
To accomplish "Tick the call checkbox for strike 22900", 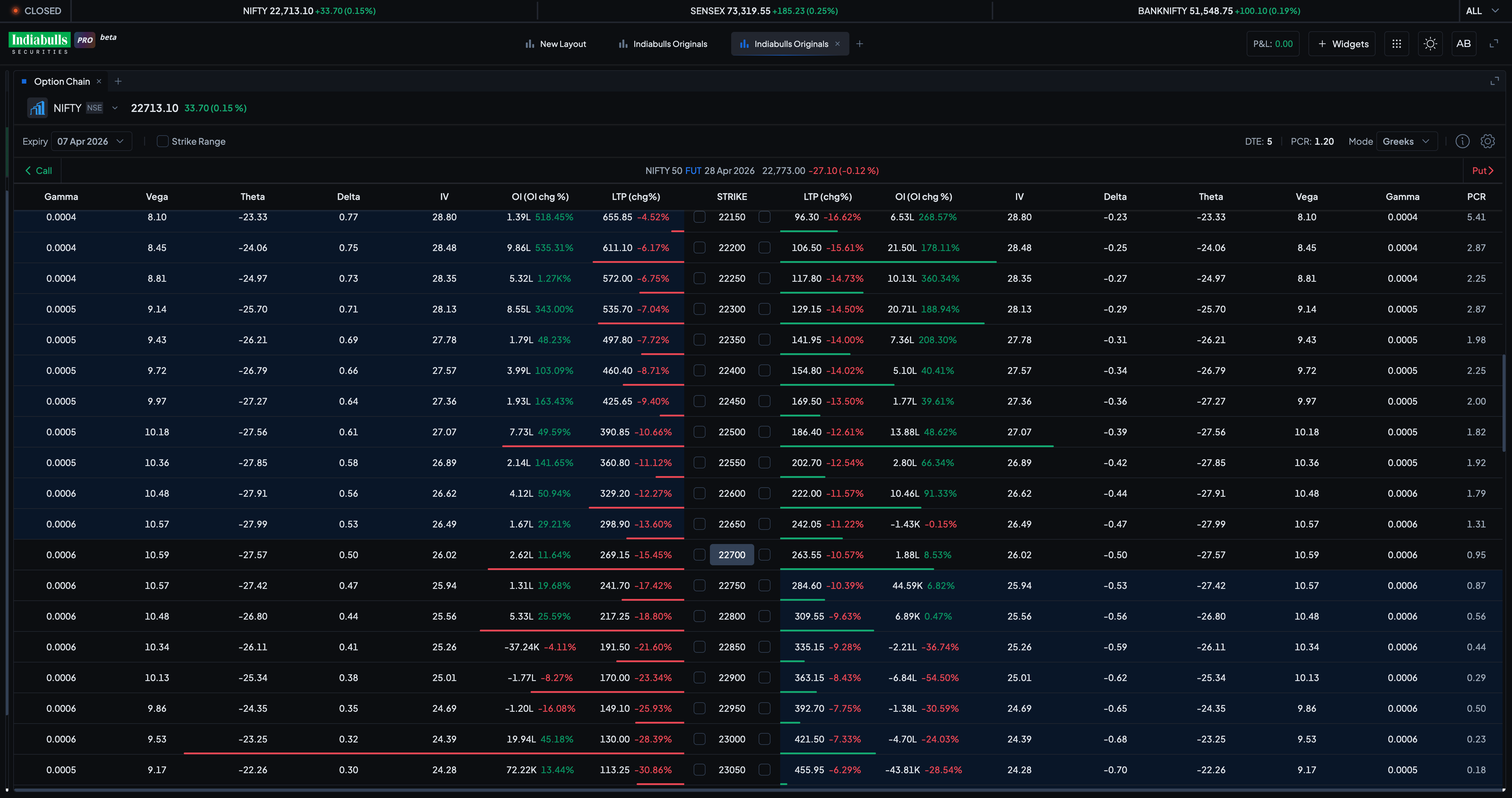I will (x=699, y=678).
